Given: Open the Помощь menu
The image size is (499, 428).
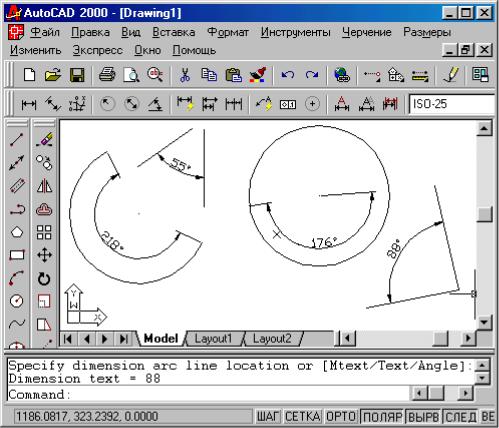Looking at the screenshot, I should pyautogui.click(x=194, y=50).
